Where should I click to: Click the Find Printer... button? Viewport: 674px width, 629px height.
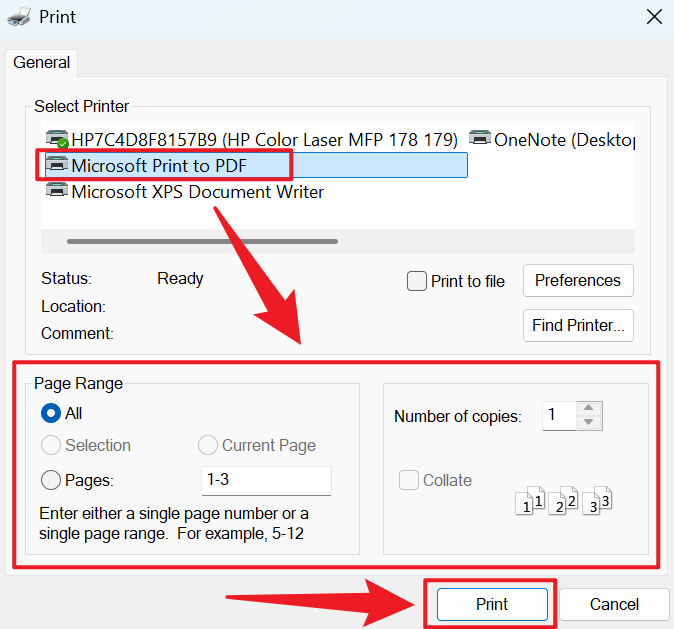578,325
